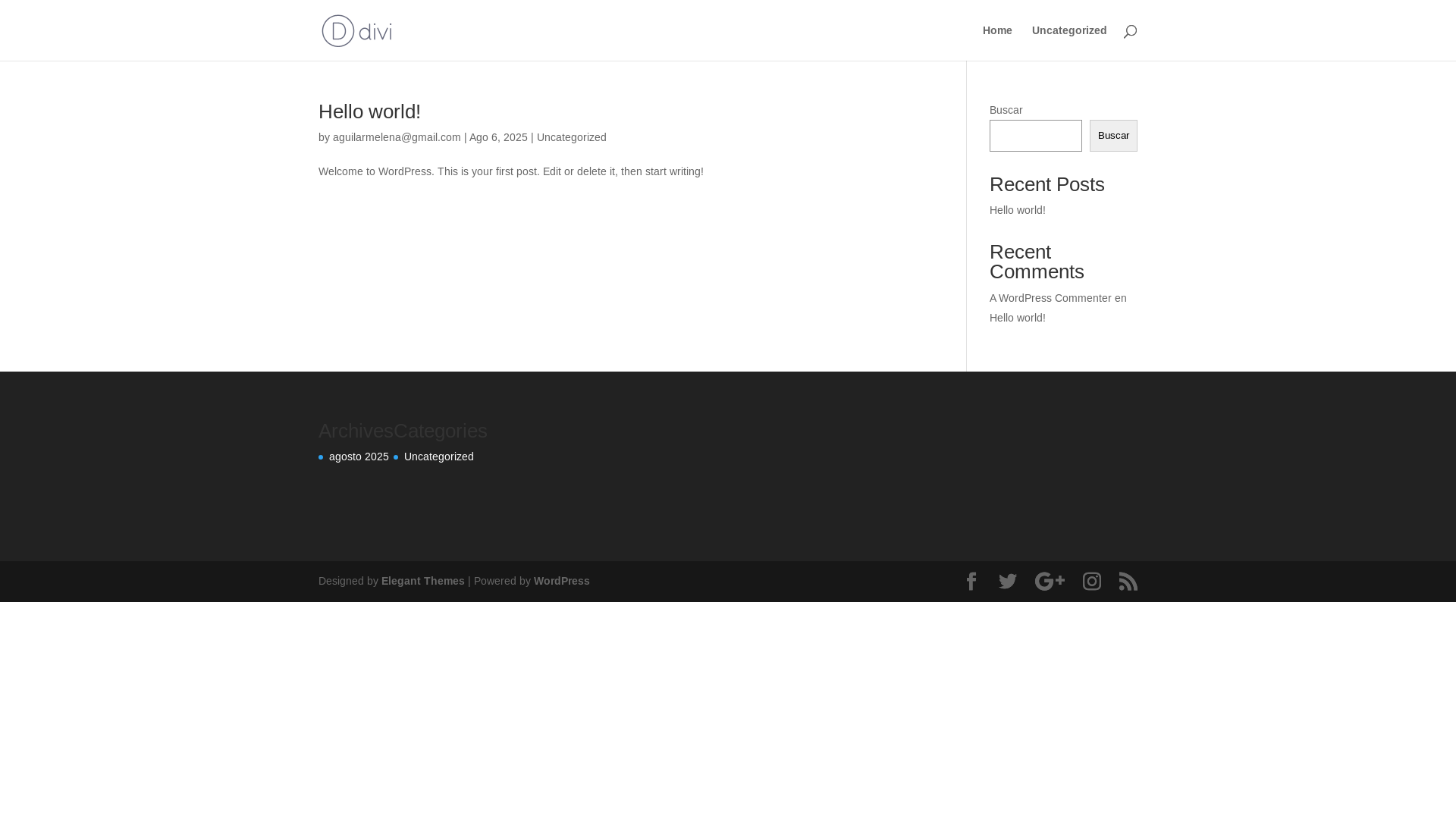Click the Recent Posts heading
The width and height of the screenshot is (1456, 819).
(x=1047, y=184)
